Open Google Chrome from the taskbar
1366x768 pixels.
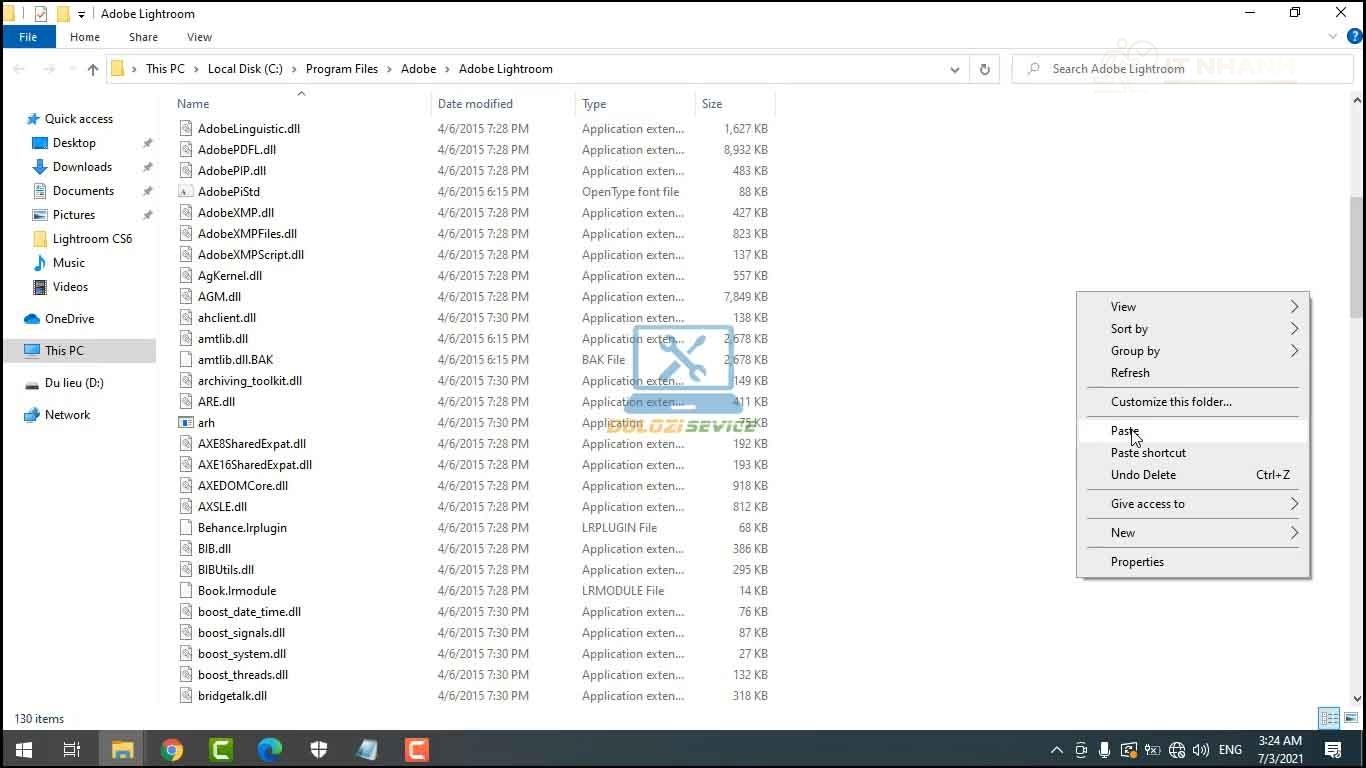[x=172, y=749]
